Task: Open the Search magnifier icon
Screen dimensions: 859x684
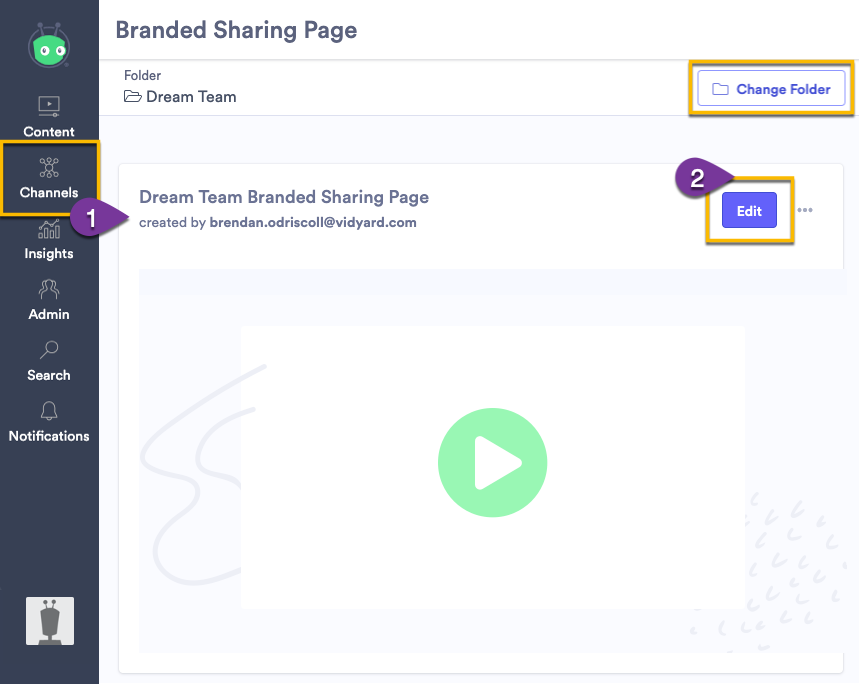Action: (49, 350)
